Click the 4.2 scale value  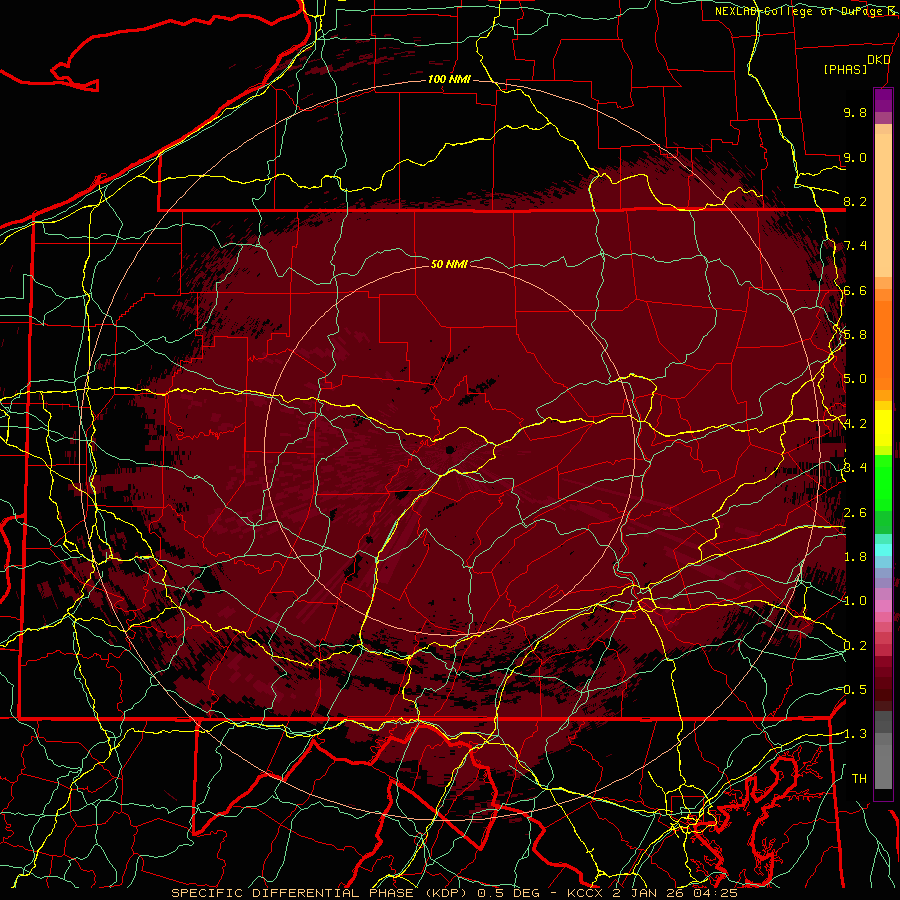click(856, 424)
